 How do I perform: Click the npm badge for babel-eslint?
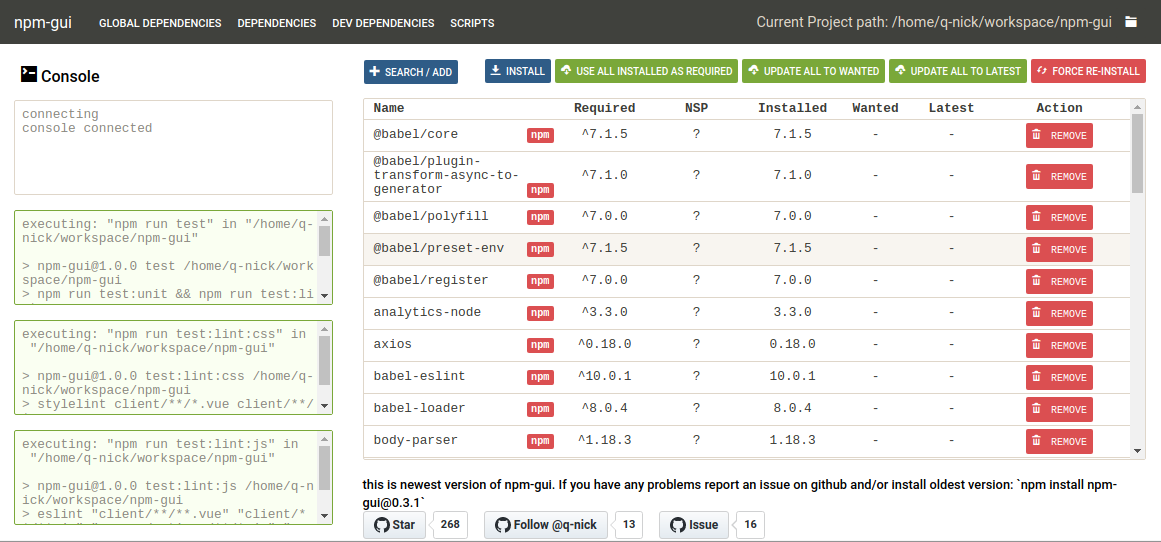(540, 377)
